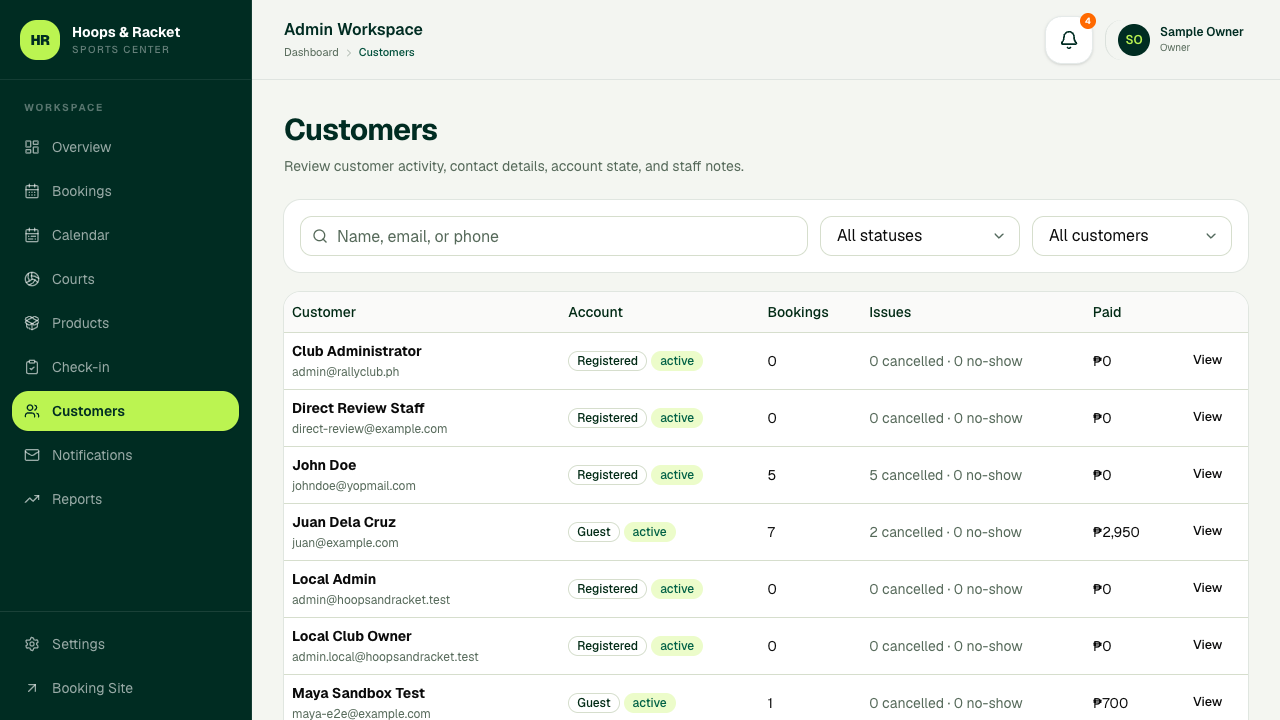This screenshot has height=720, width=1280.
Task: Click the Products box icon
Action: point(32,323)
